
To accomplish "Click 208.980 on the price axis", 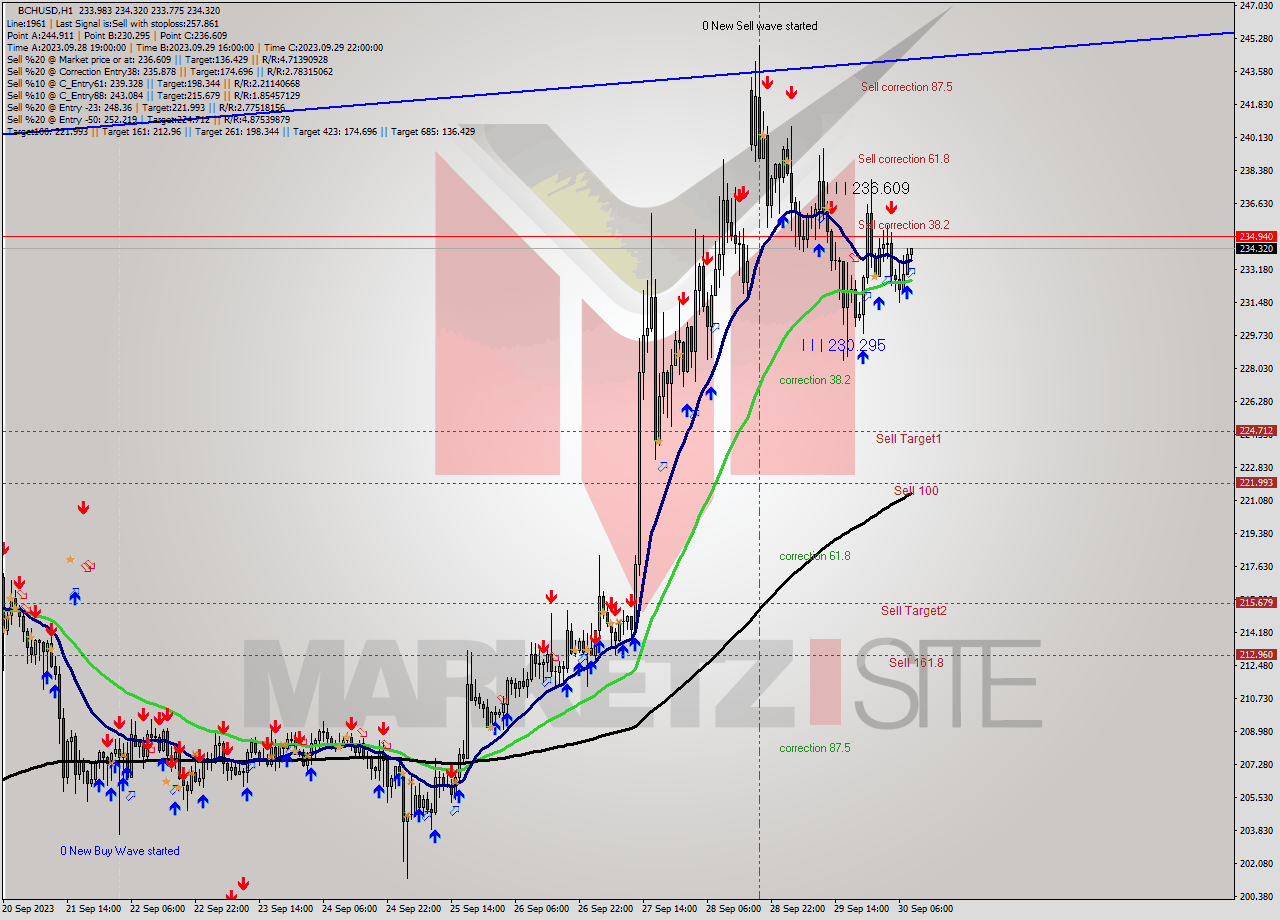I will point(1256,731).
